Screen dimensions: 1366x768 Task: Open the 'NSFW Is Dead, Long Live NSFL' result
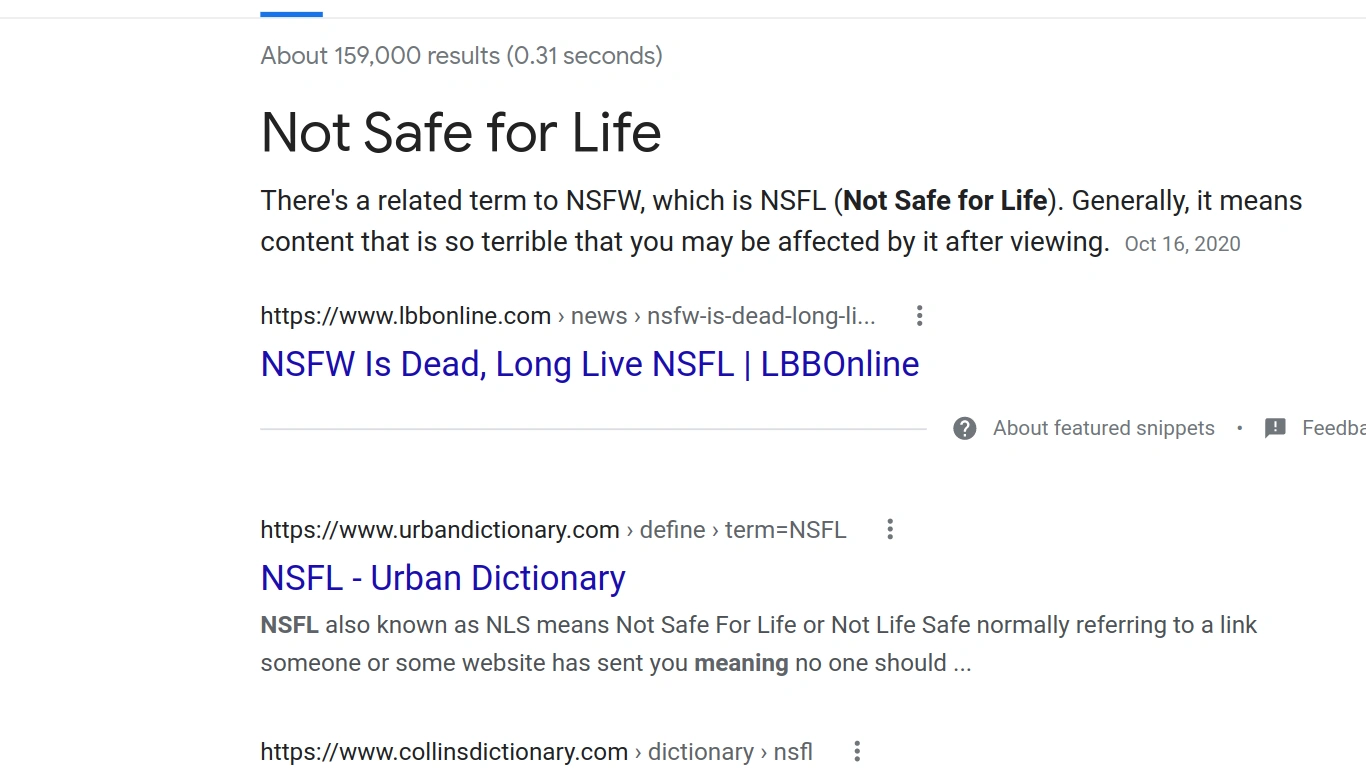pos(589,364)
